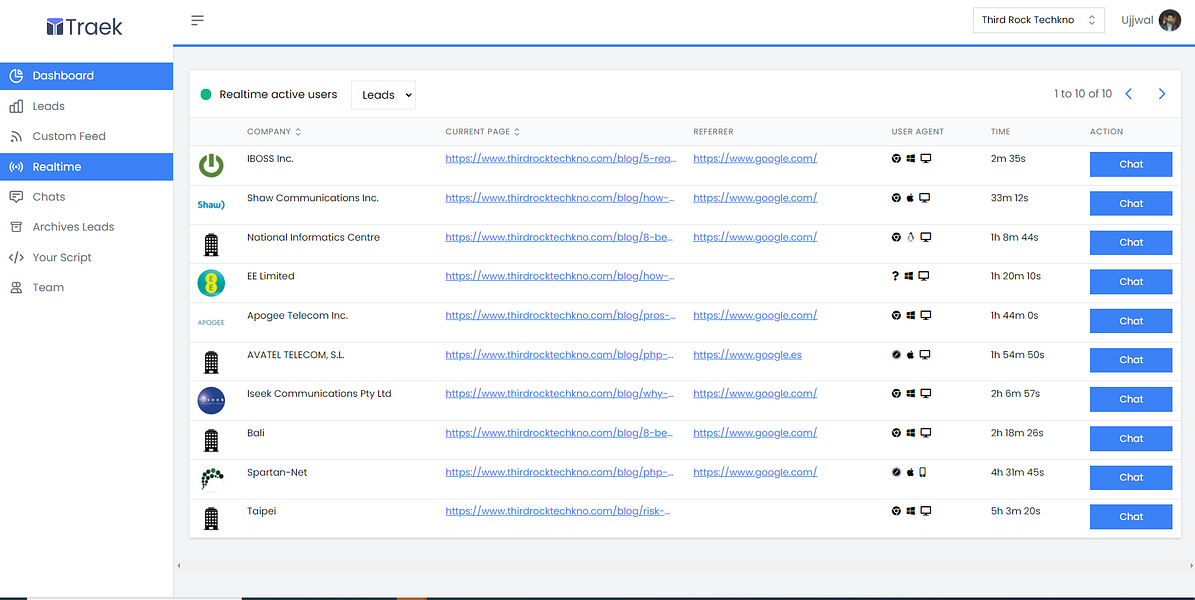Click the green realtime status indicator

pyautogui.click(x=206, y=95)
